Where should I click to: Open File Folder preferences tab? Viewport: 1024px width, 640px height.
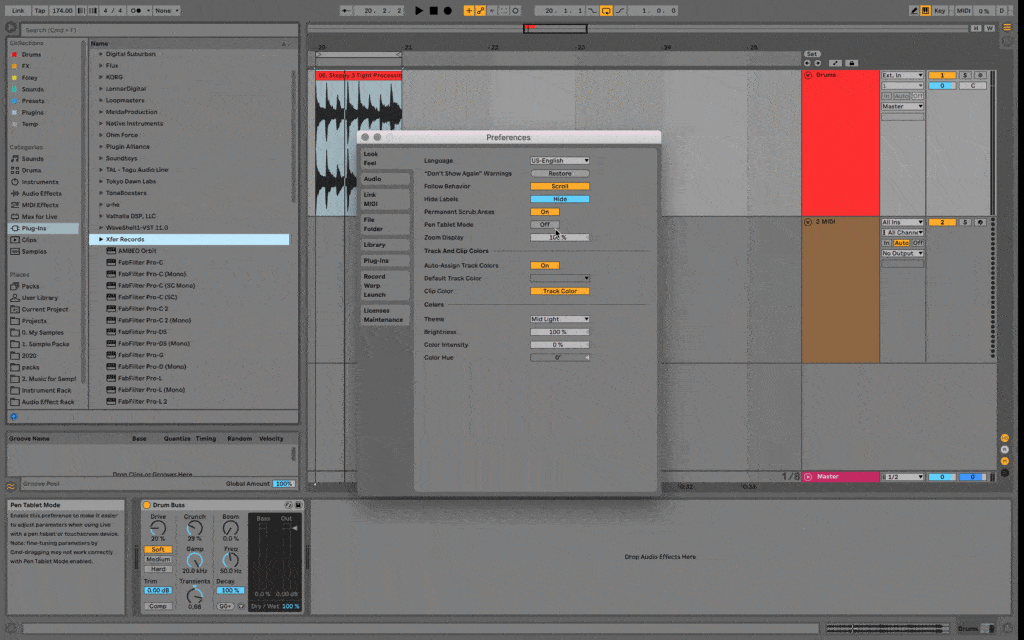[385, 225]
